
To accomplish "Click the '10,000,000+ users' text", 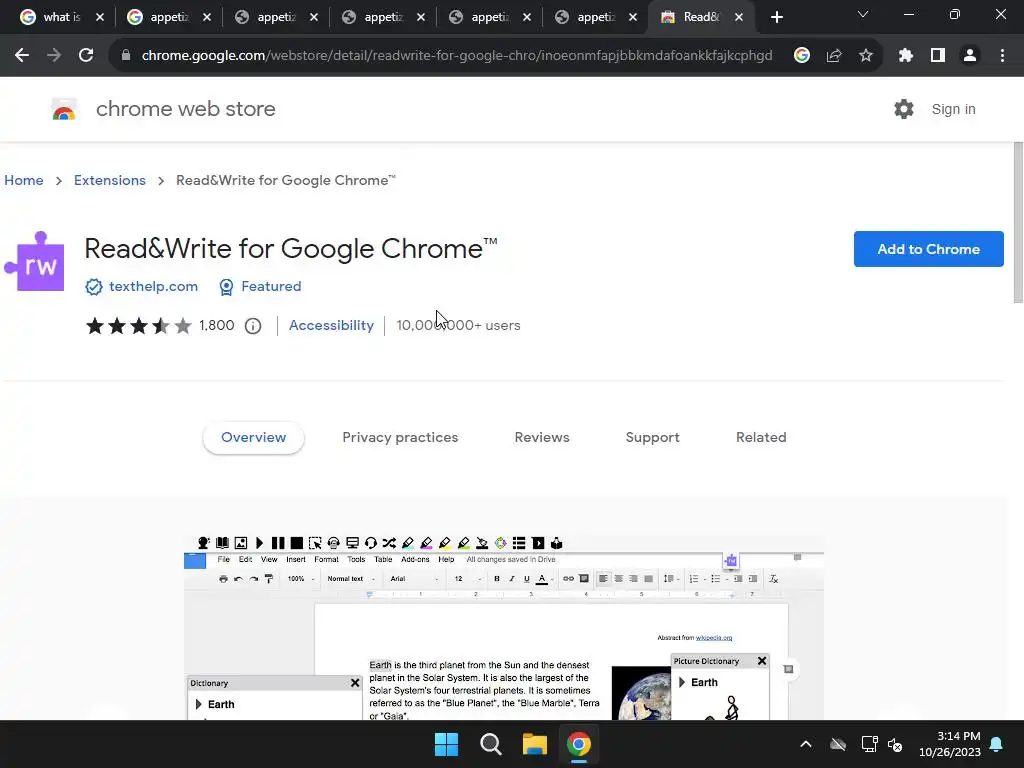I will click(x=458, y=325).
